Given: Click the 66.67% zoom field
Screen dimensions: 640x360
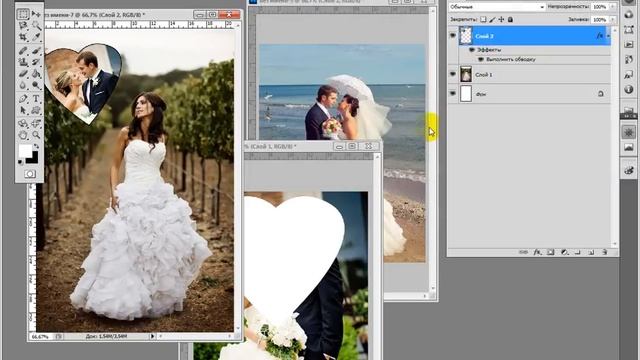Looking at the screenshot, I should (40, 337).
